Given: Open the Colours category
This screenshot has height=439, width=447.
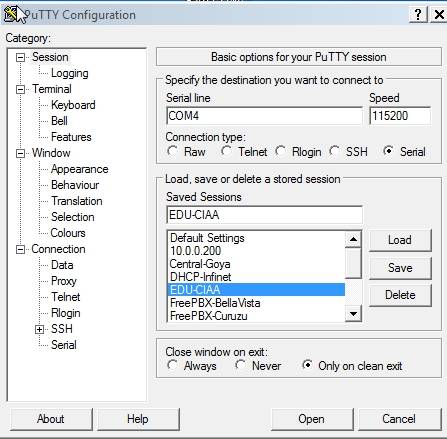Looking at the screenshot, I should point(68,233).
